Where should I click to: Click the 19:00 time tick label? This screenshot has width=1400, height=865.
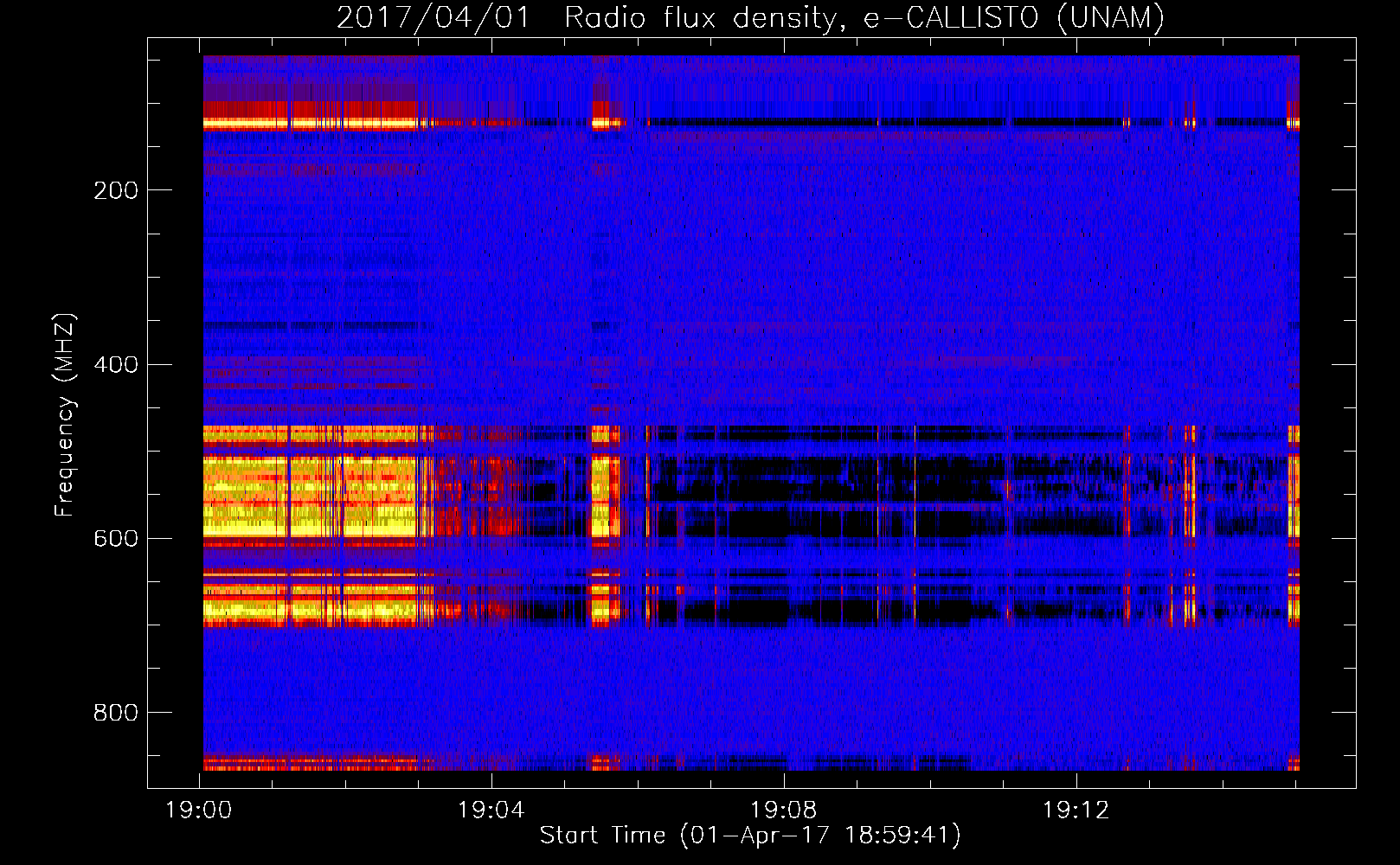(199, 811)
